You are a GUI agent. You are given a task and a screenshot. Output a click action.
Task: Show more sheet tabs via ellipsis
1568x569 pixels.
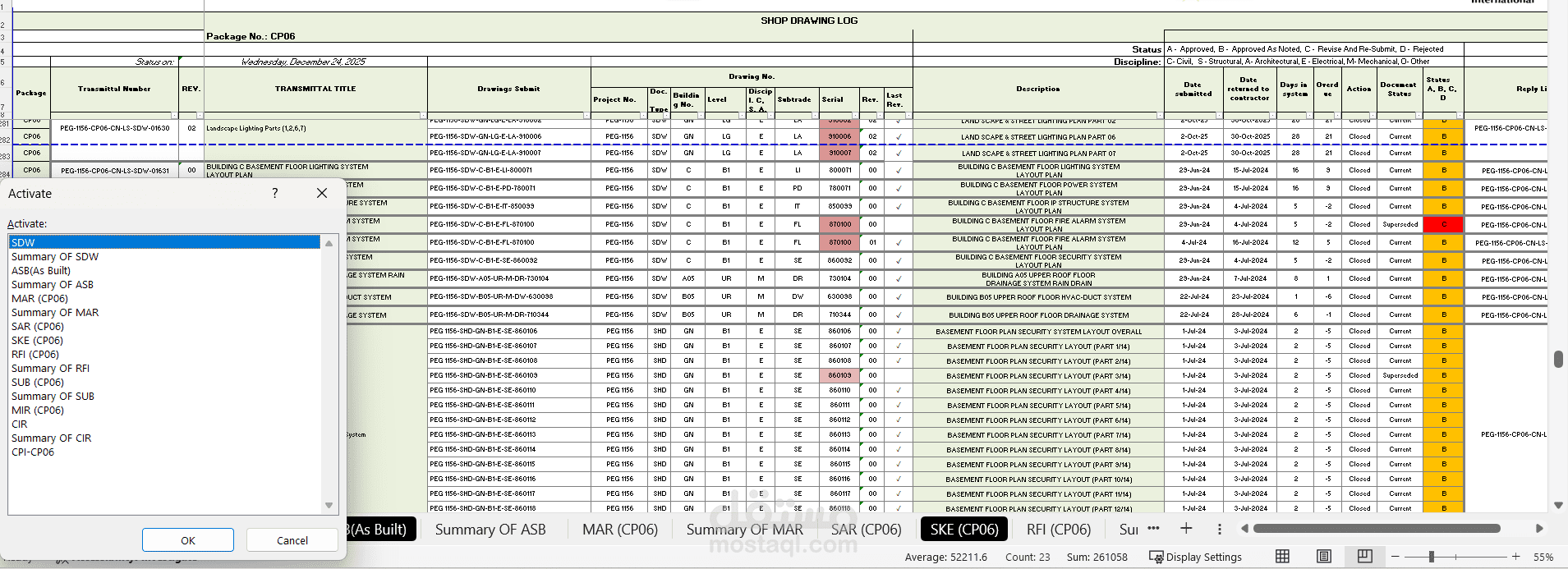pyautogui.click(x=1153, y=528)
